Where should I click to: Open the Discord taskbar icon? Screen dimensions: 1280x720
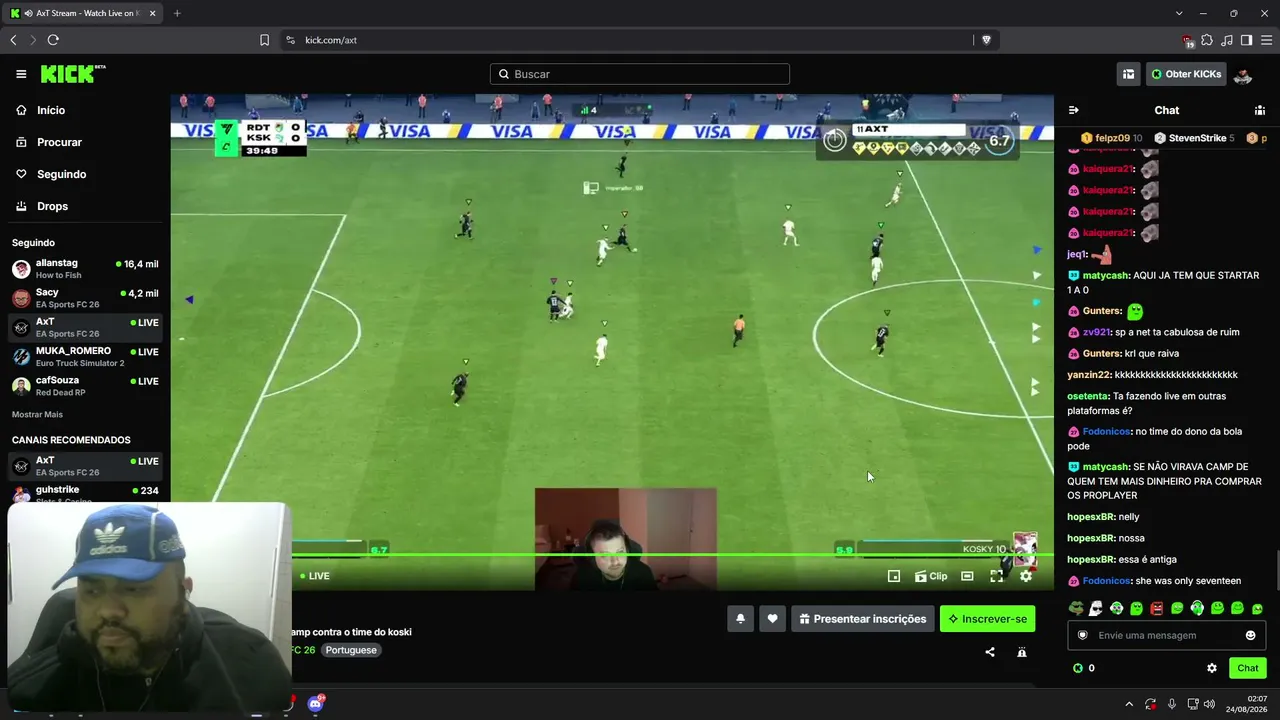pos(316,703)
